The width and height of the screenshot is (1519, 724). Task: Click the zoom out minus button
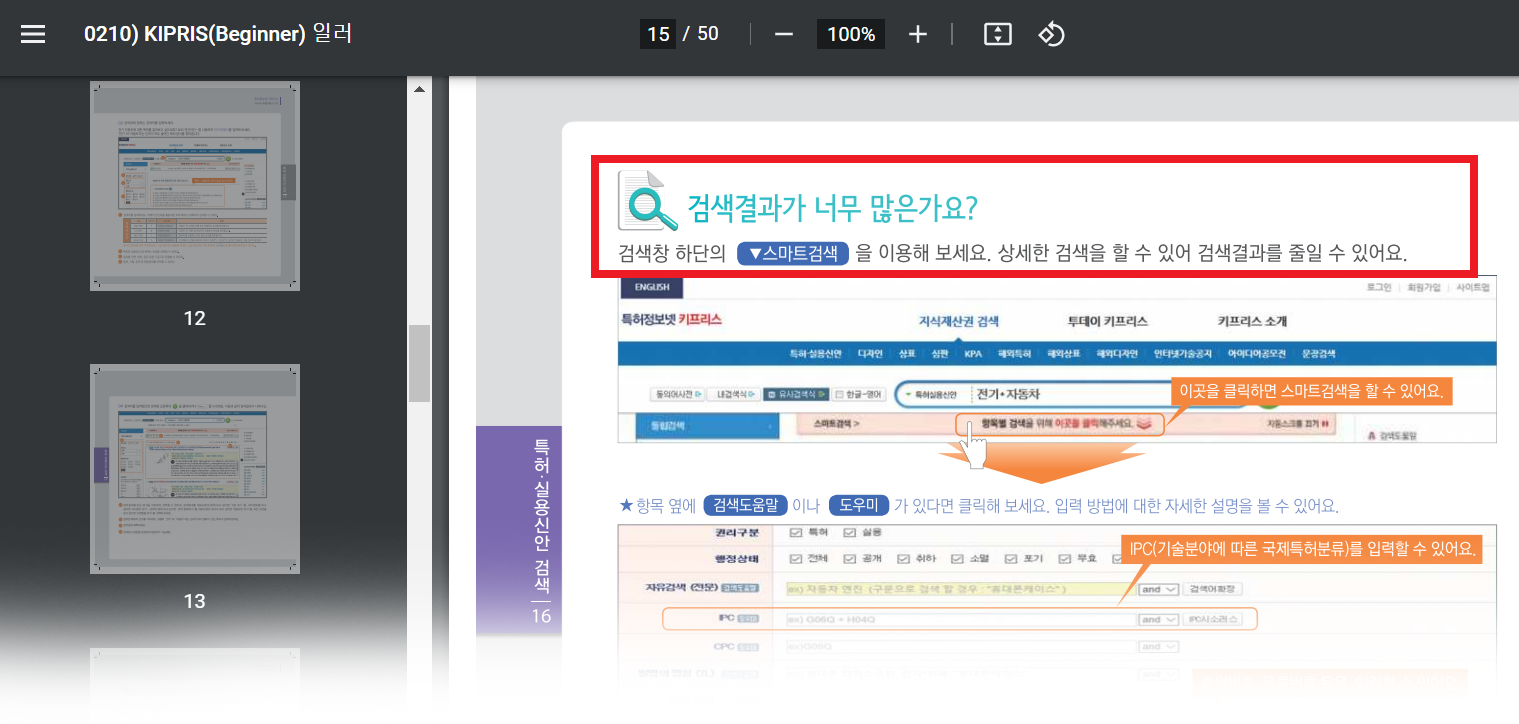point(784,34)
